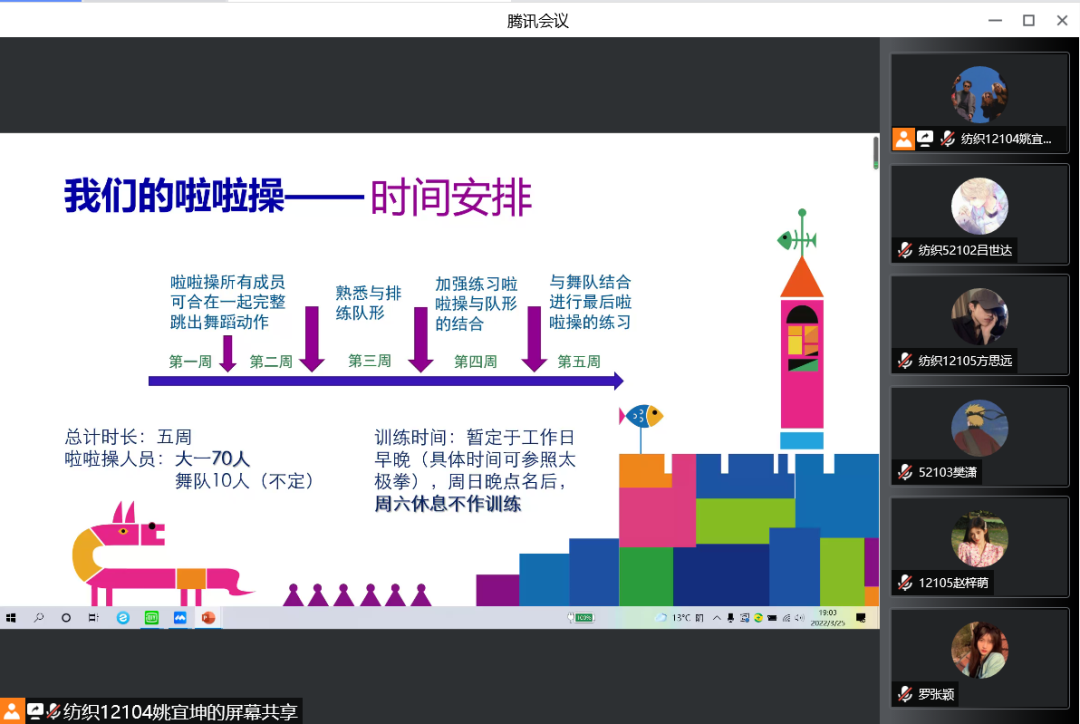Viewport: 1080px width, 724px height.
Task: Click the screen-sharing icon in the first participant tile
Action: click(x=925, y=140)
